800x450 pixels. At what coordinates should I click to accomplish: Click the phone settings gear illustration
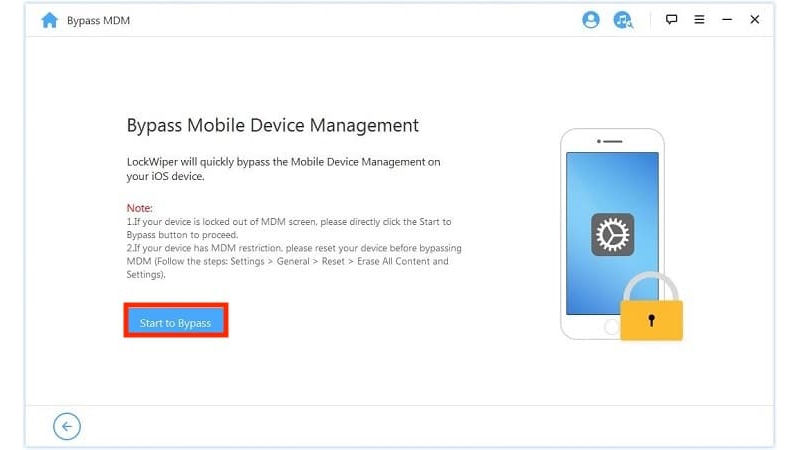click(x=612, y=235)
